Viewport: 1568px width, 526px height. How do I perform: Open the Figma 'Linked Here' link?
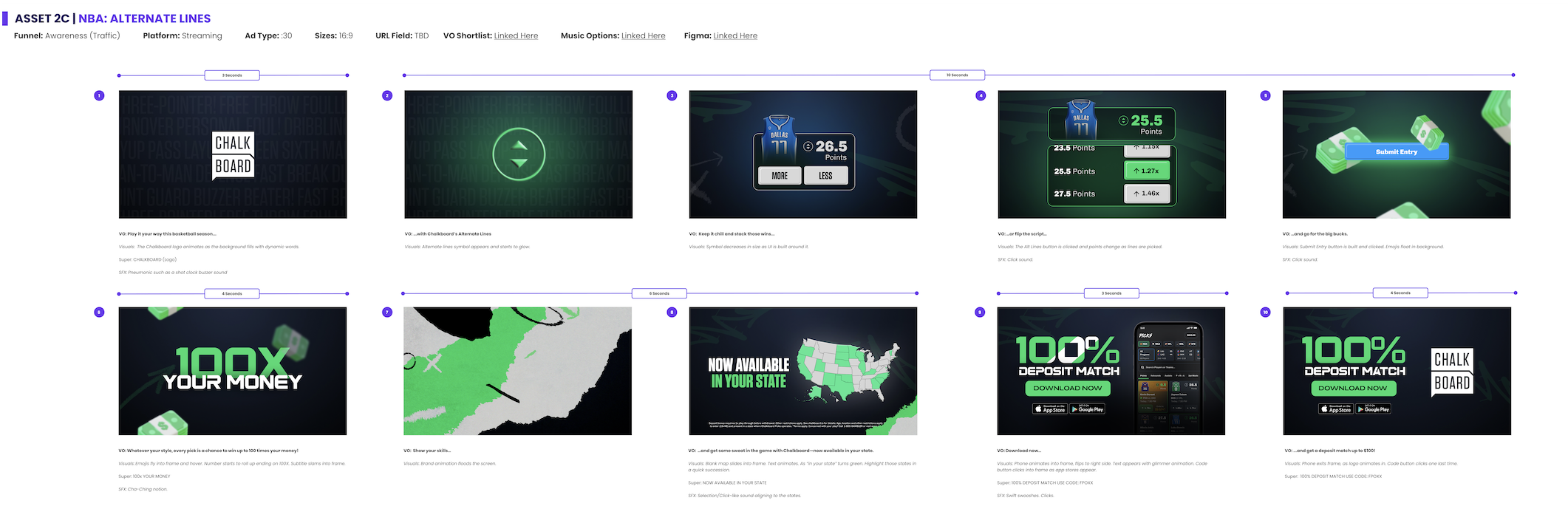[735, 35]
